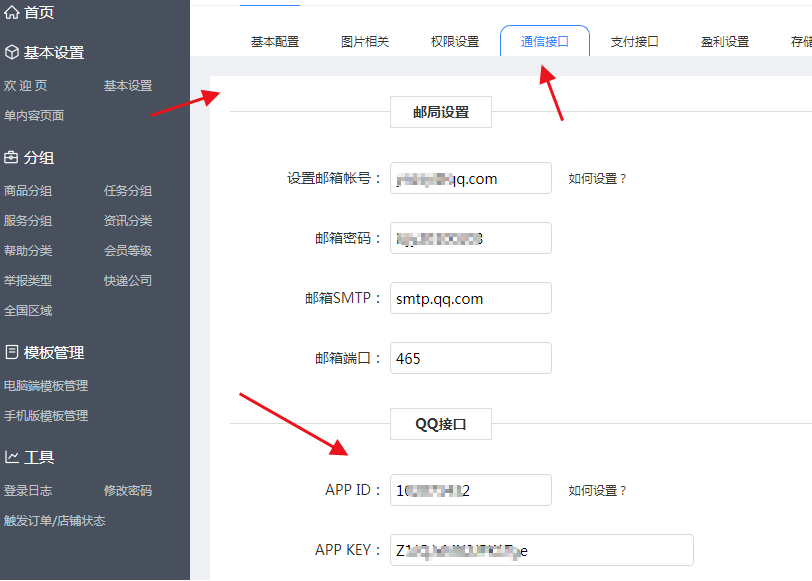The width and height of the screenshot is (812, 581).
Task: Open 单内容页面 in the sidebar
Action: (x=34, y=115)
